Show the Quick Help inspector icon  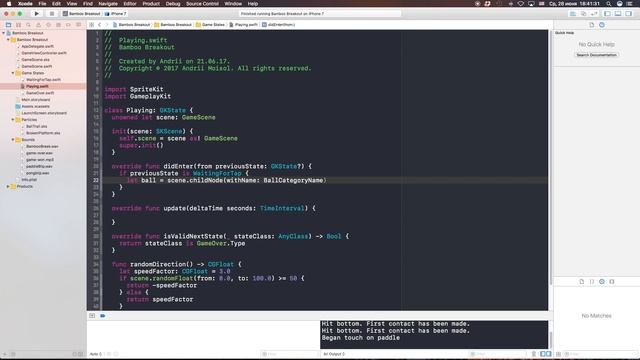click(x=602, y=25)
